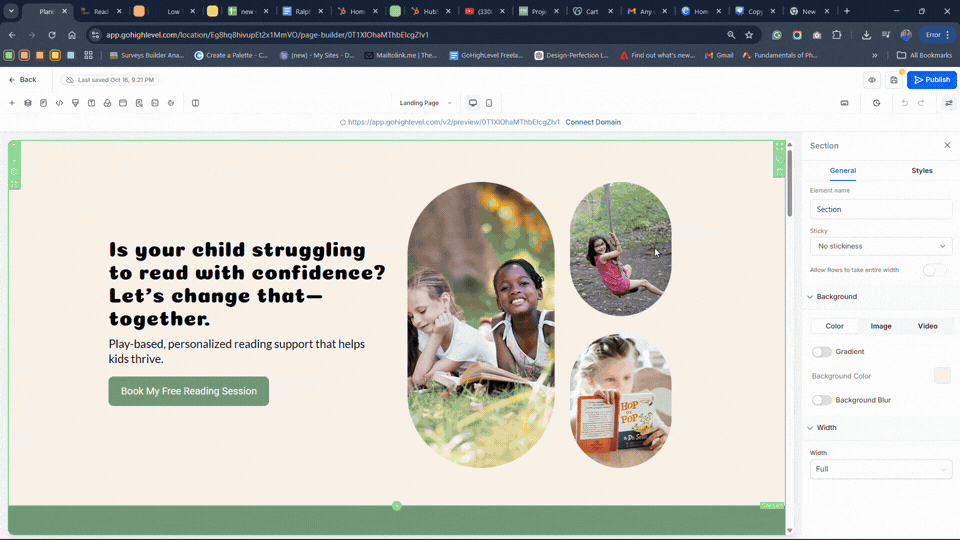Open the custom code brackets icon
The image size is (960, 540).
point(59,103)
